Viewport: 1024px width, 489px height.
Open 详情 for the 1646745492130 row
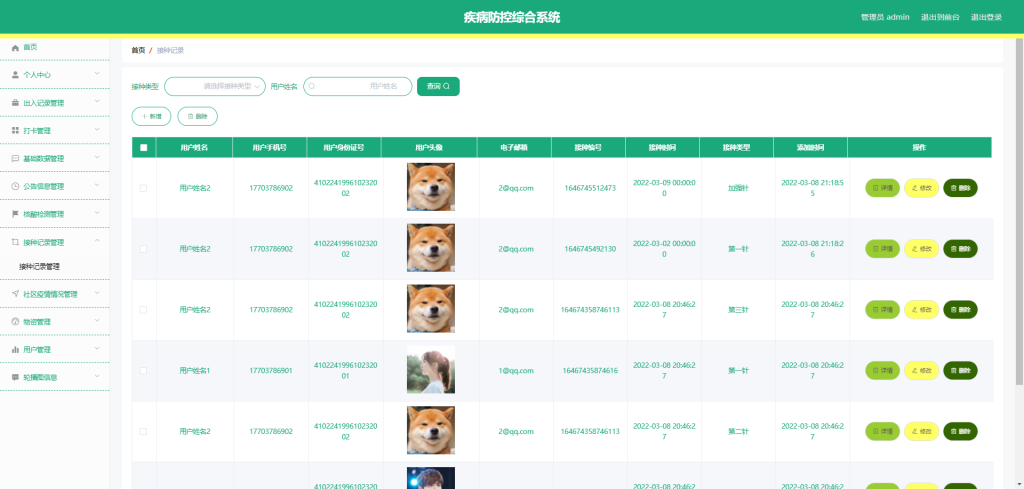(x=882, y=249)
